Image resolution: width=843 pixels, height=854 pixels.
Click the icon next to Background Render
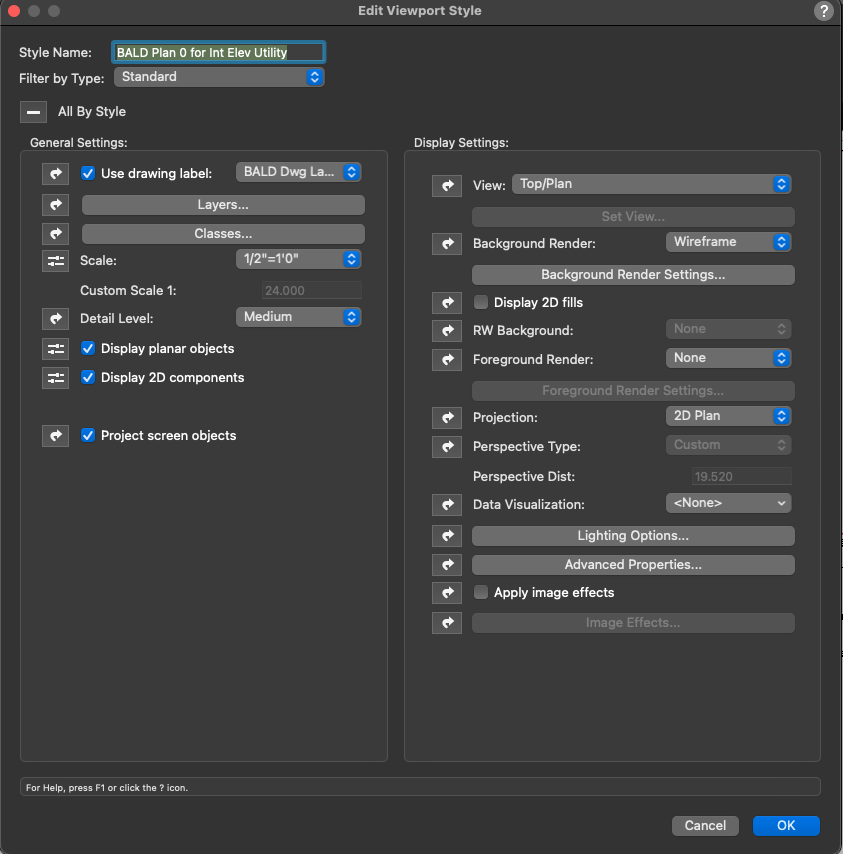[x=447, y=243]
